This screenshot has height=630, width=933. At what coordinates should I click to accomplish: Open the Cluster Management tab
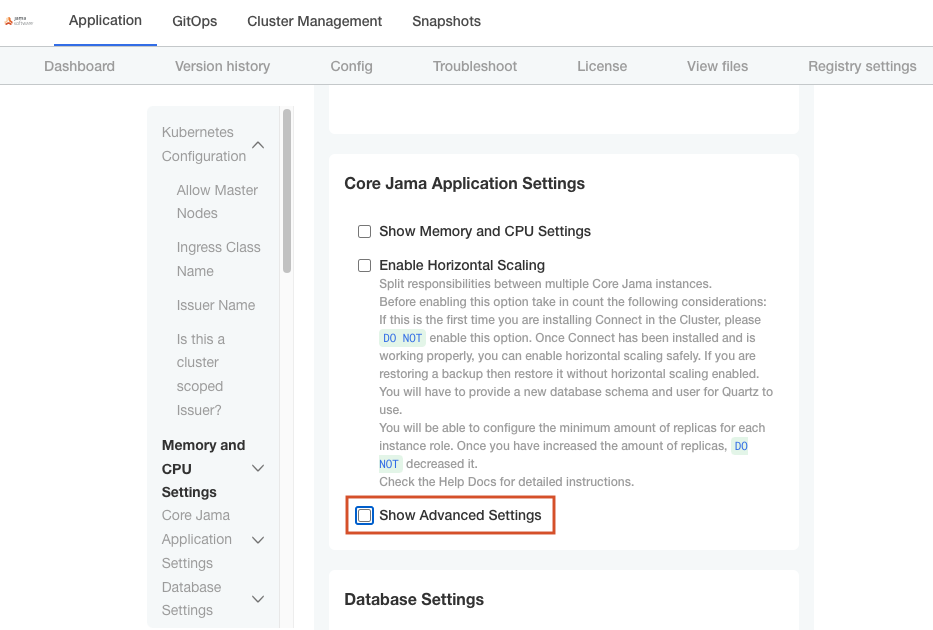click(314, 21)
